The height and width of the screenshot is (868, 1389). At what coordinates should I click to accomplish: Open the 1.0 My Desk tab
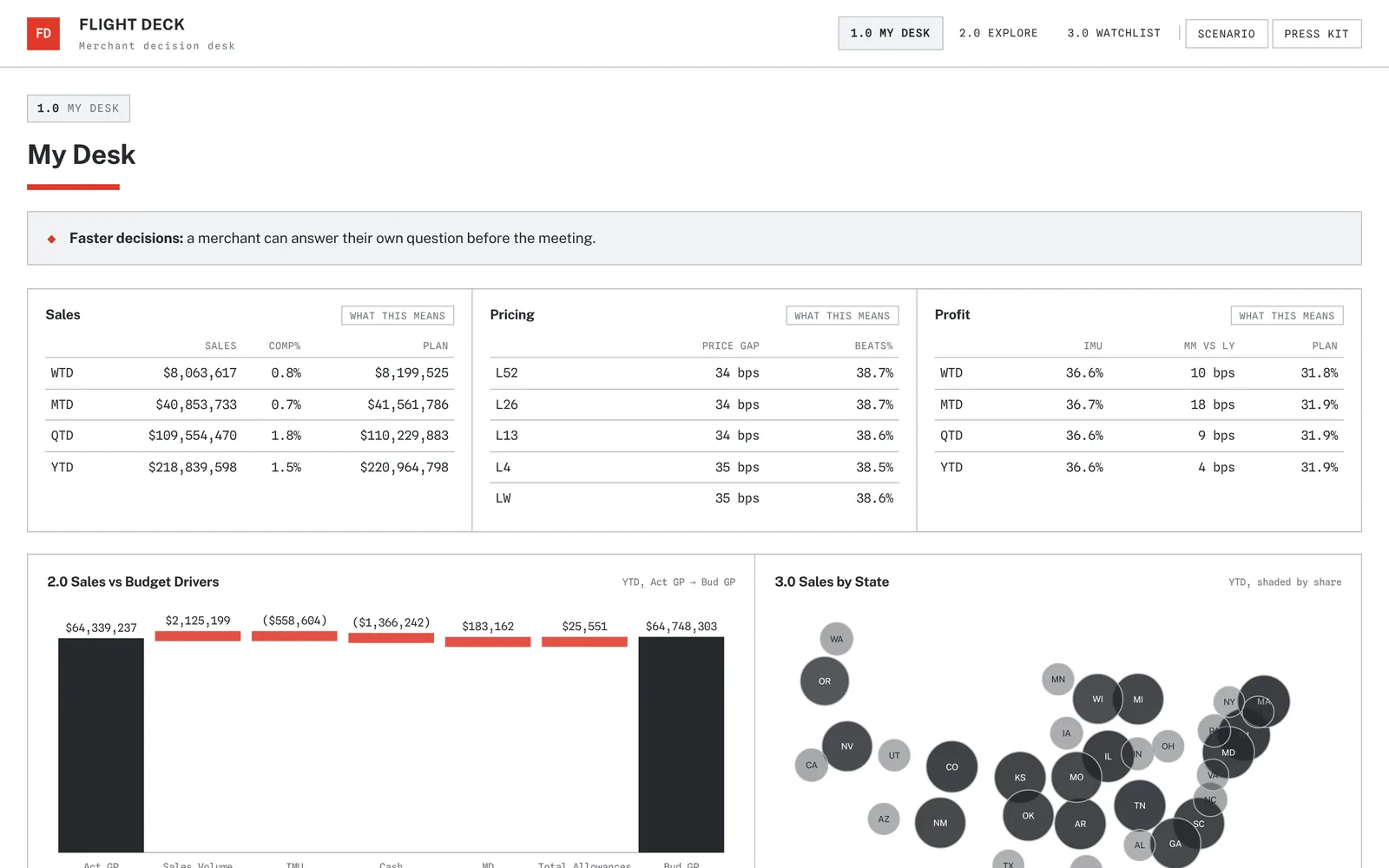[x=890, y=33]
